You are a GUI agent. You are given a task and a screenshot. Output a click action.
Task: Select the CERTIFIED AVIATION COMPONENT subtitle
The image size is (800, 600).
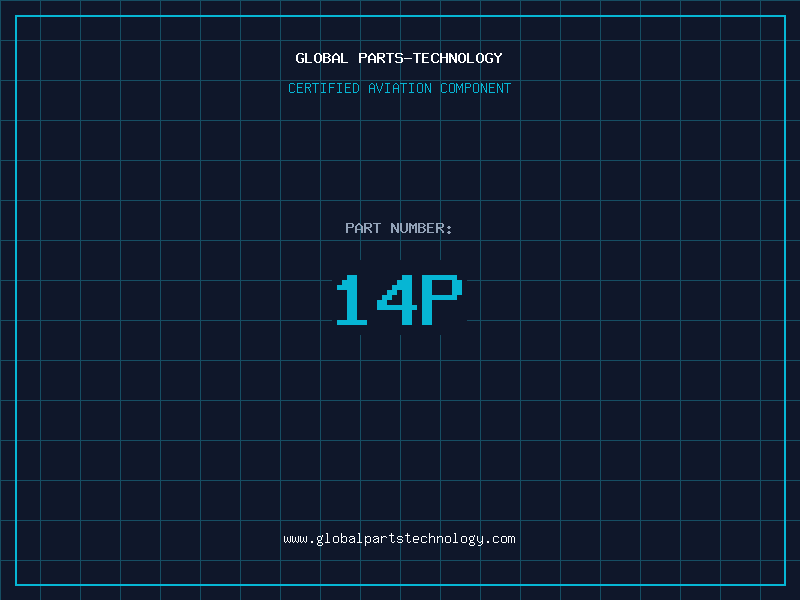click(399, 88)
